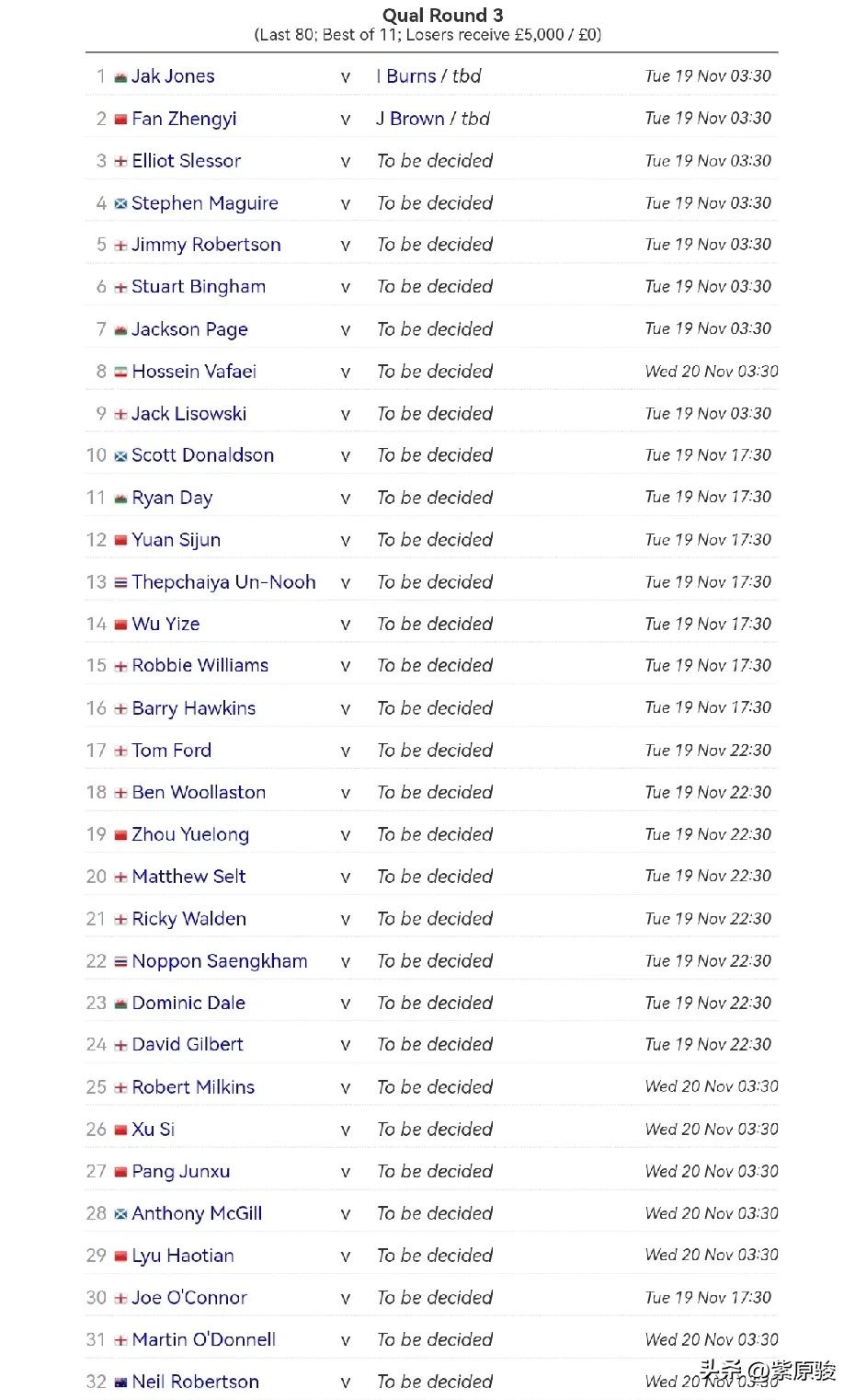855x1400 pixels.
Task: Click the Welsh flag beside Dominic Dale
Action: (120, 1004)
